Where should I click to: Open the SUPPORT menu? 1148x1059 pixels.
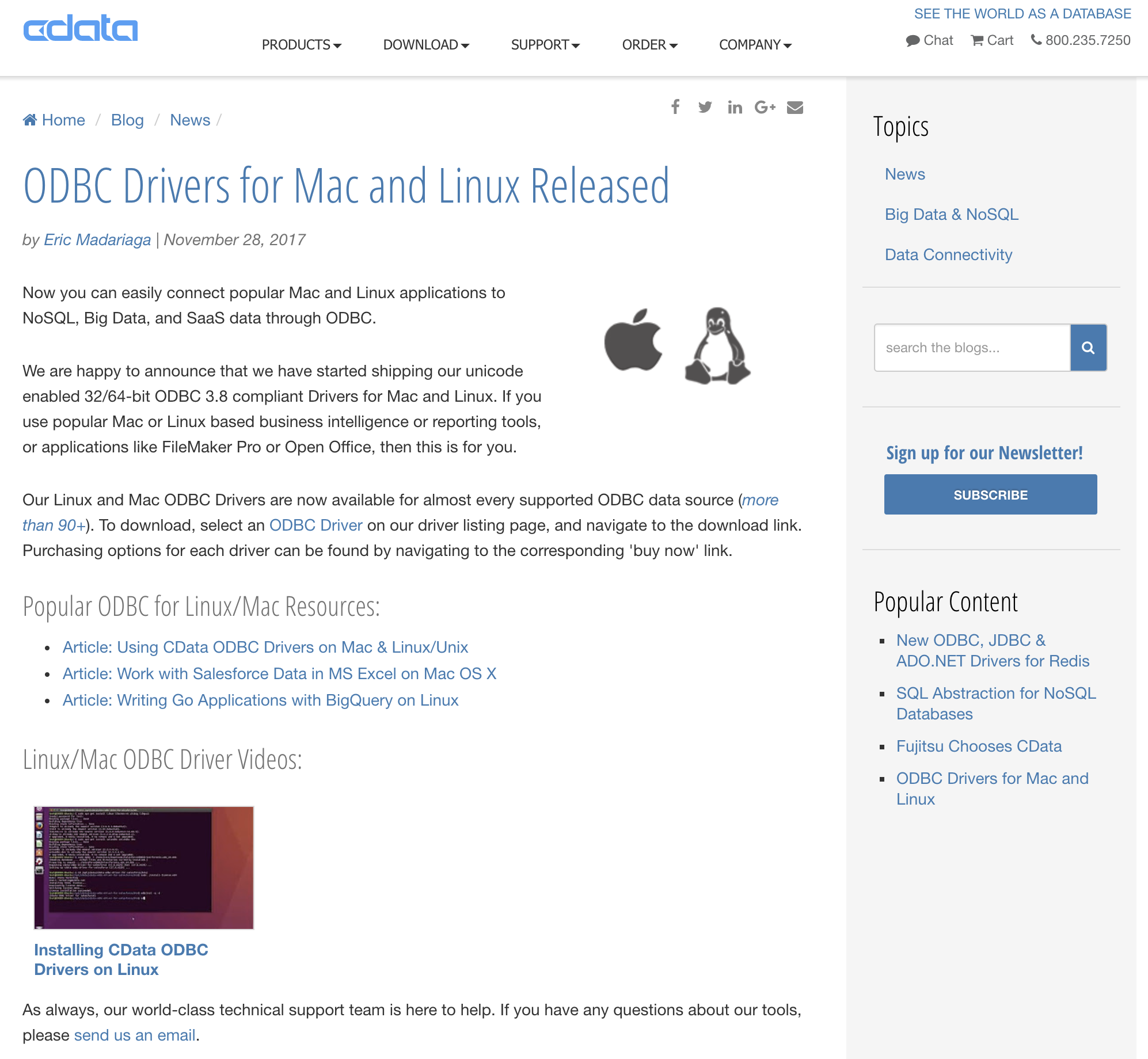(545, 44)
